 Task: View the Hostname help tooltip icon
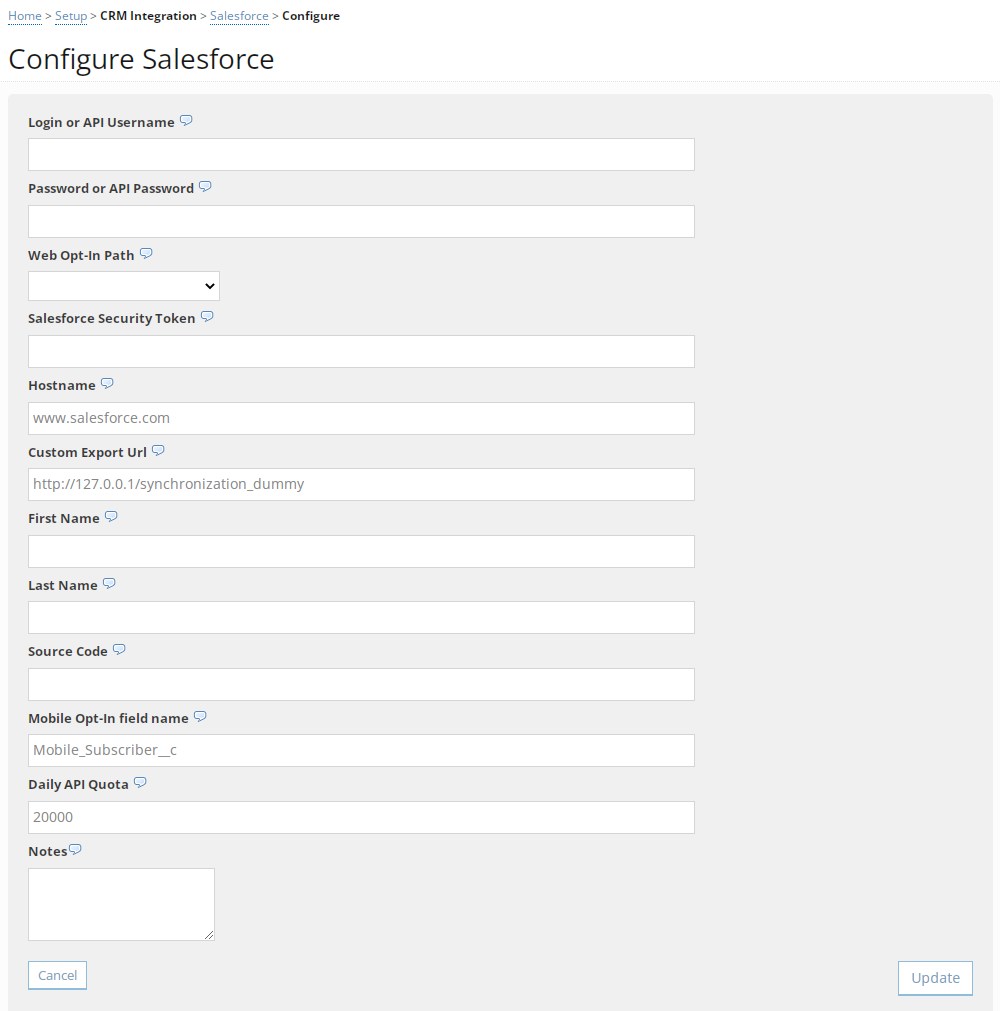coord(107,383)
